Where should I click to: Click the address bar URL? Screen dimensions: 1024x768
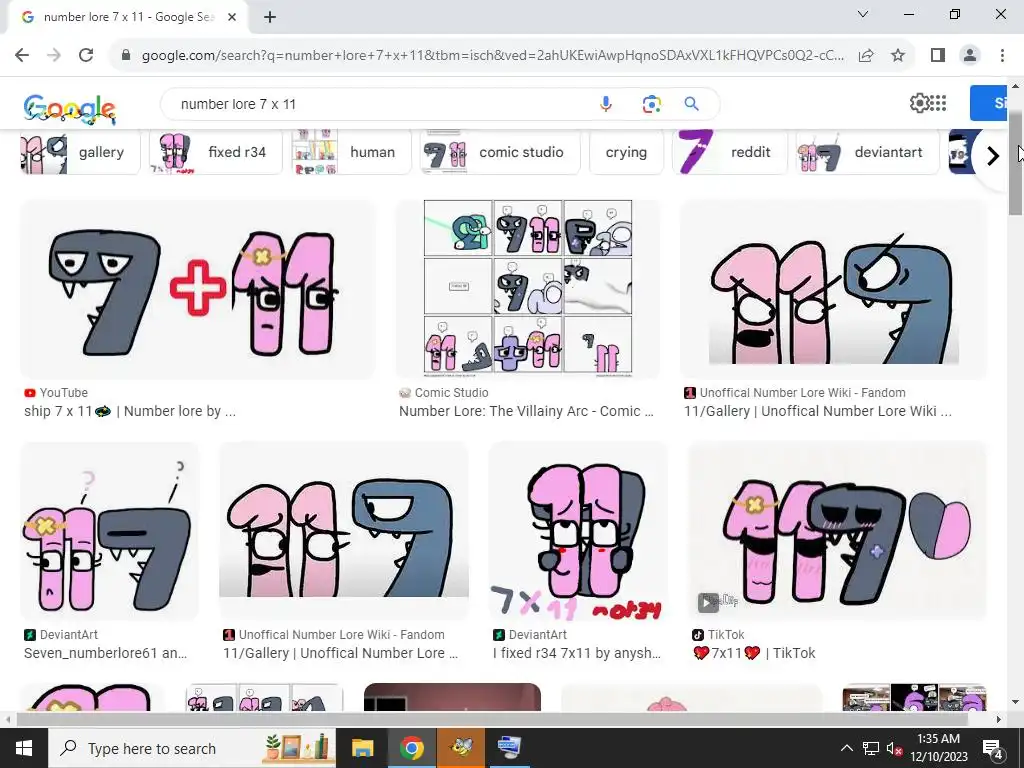point(493,56)
